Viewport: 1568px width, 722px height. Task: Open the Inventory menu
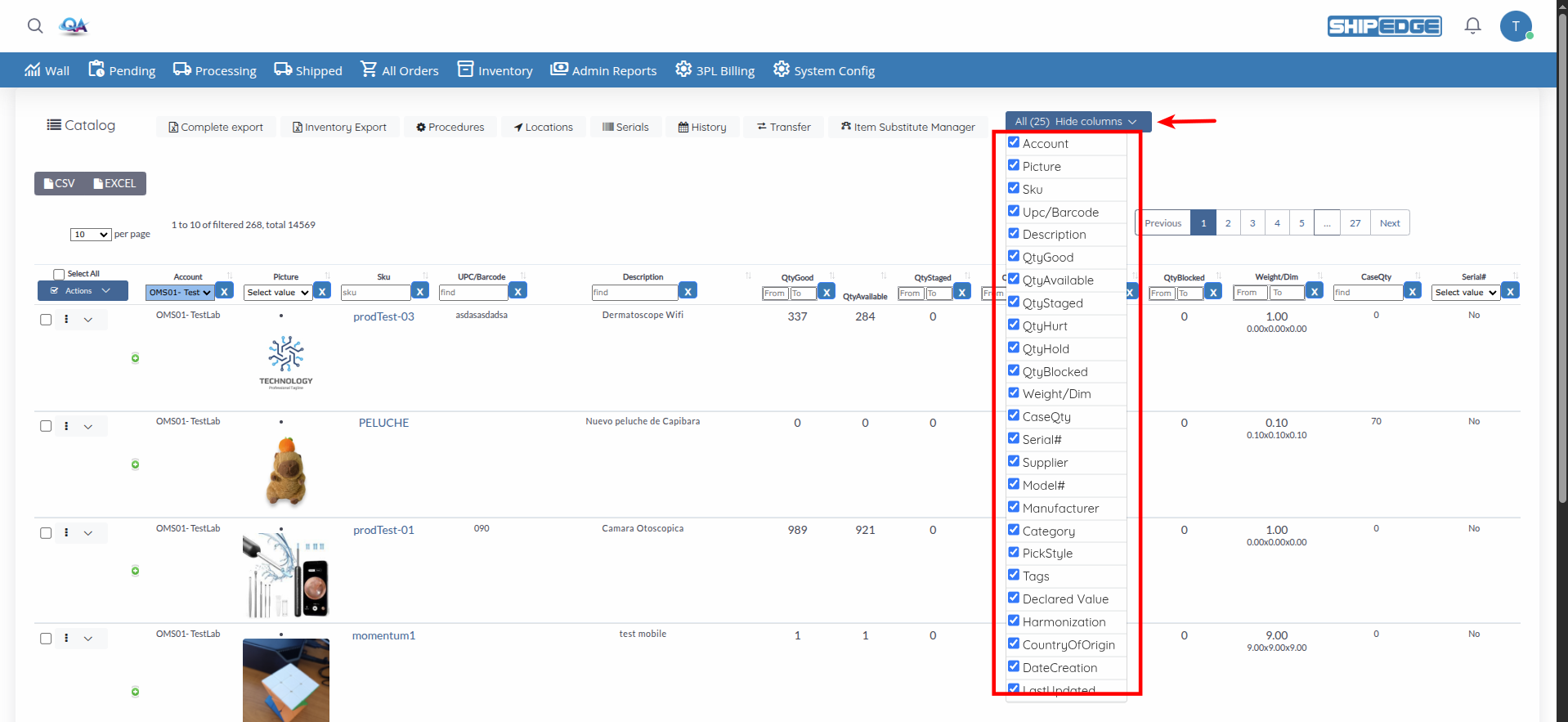point(495,70)
